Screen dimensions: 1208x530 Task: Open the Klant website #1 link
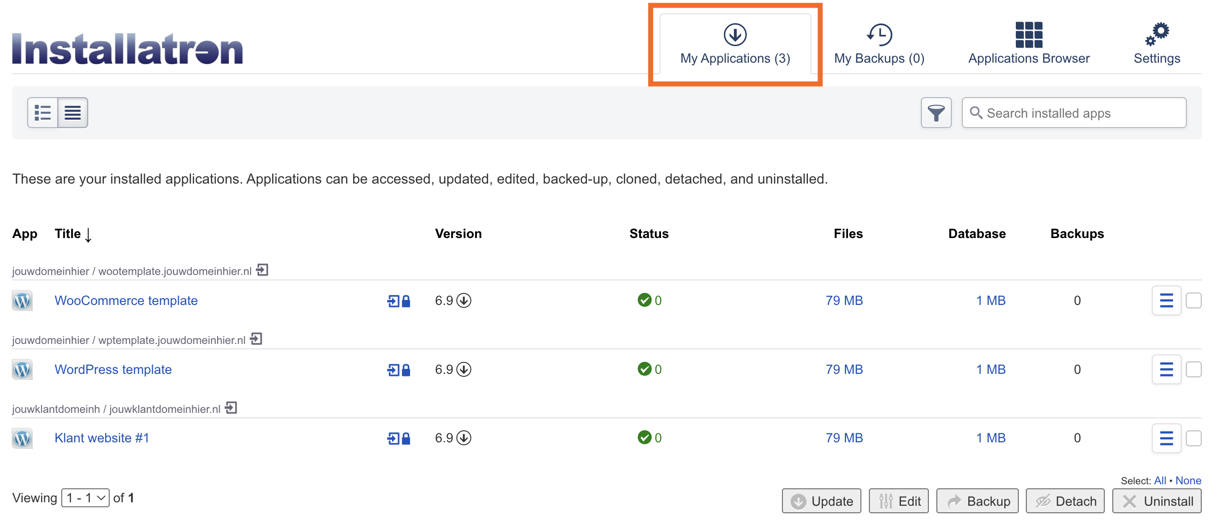[102, 438]
